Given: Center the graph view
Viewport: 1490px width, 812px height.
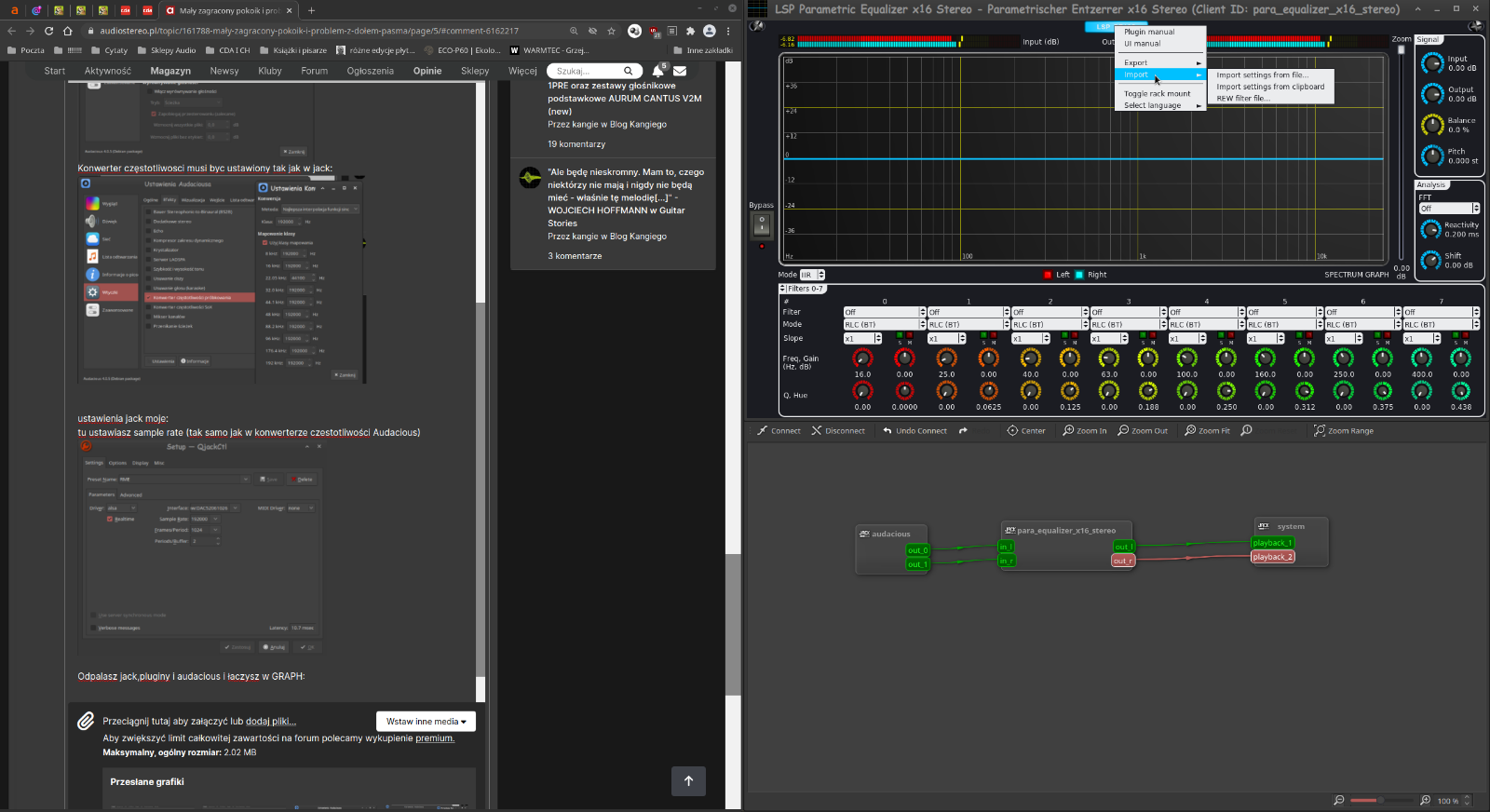Looking at the screenshot, I should point(1026,430).
